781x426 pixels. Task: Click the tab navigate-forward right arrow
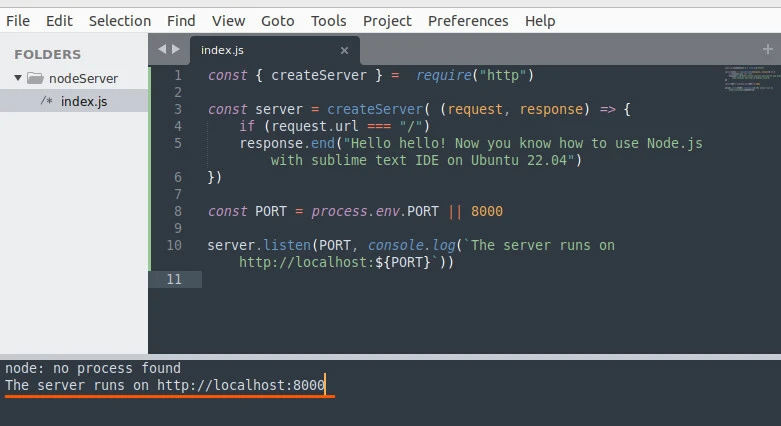click(x=177, y=49)
